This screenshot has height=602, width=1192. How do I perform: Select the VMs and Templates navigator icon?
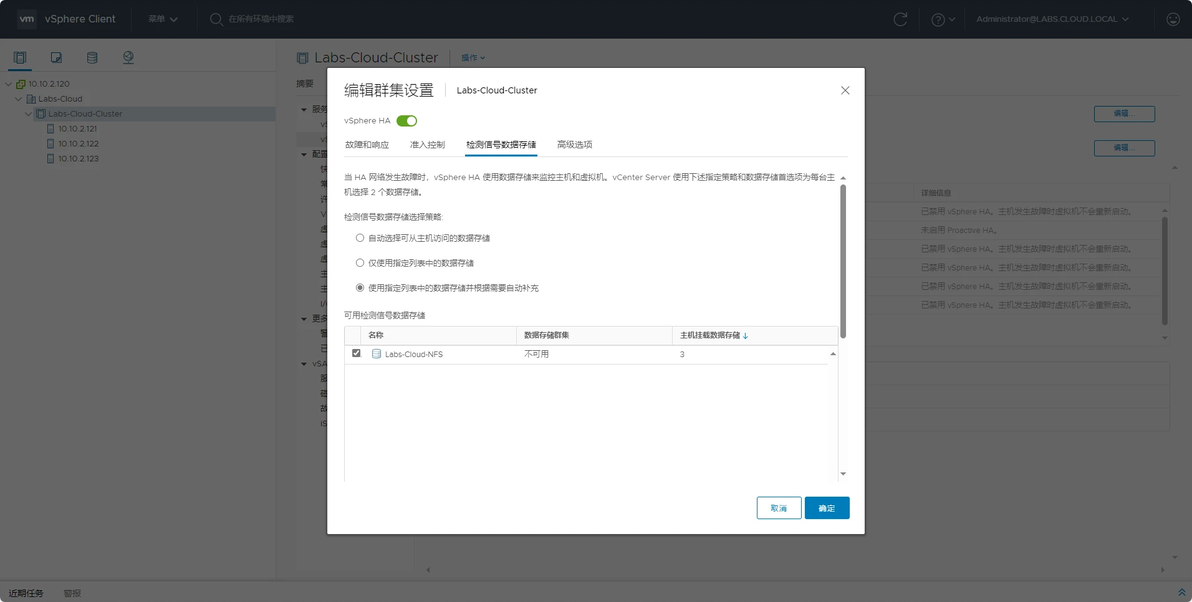pyautogui.click(x=56, y=58)
